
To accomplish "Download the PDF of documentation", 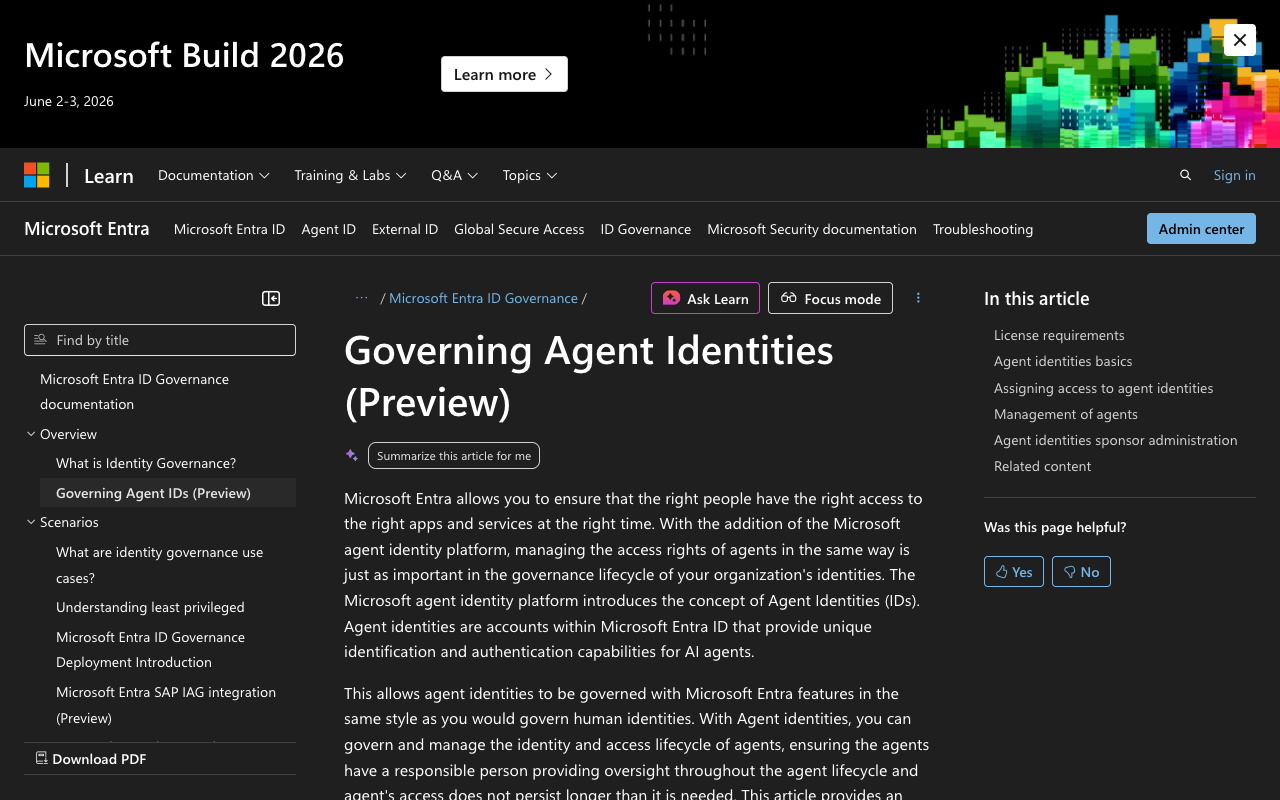I will pyautogui.click(x=91, y=759).
